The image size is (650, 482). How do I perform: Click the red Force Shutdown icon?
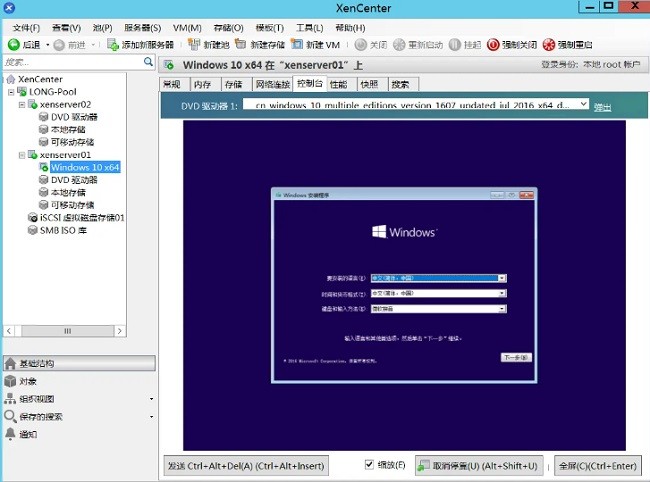493,44
